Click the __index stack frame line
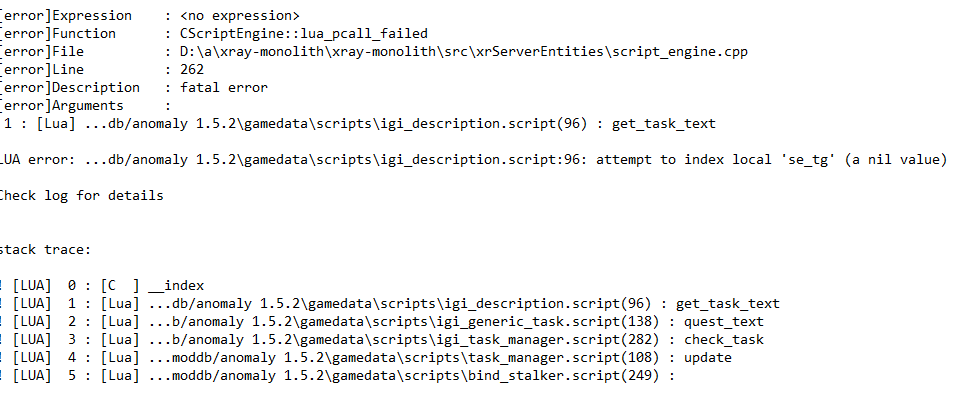Image resolution: width=969 pixels, height=395 pixels. (x=102, y=286)
